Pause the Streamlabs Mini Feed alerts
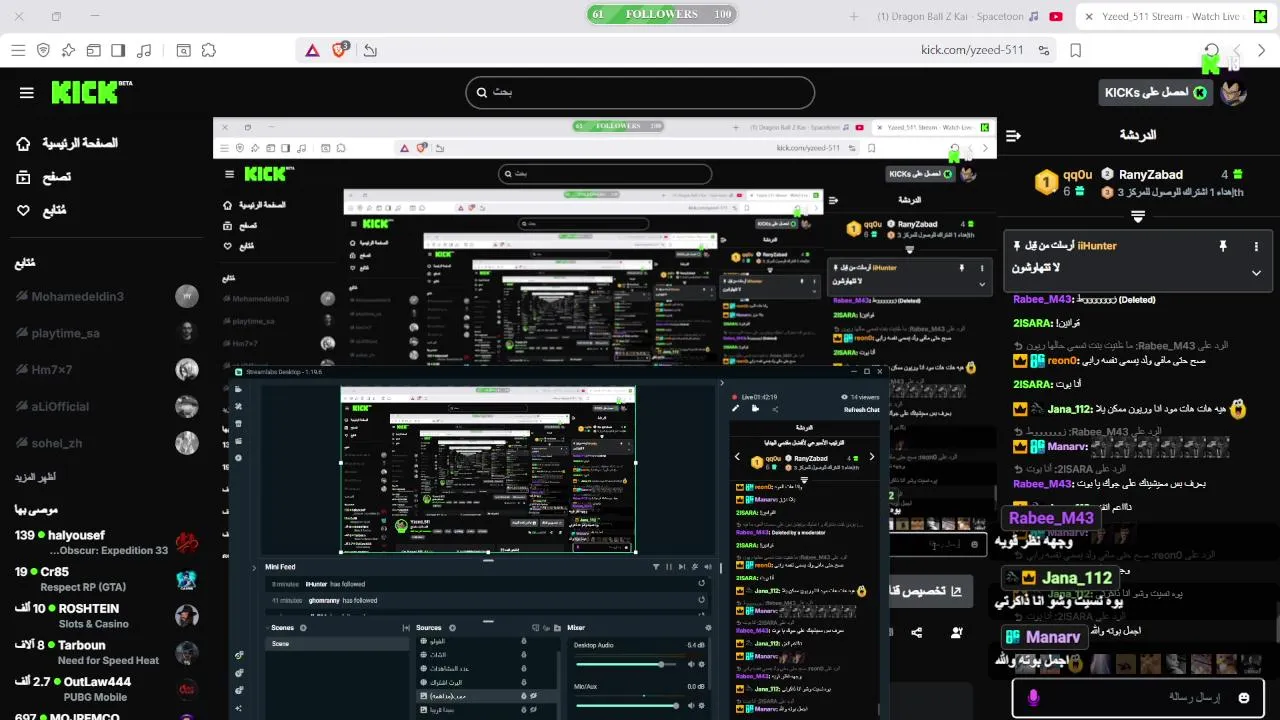This screenshot has width=1280, height=720. (669, 567)
